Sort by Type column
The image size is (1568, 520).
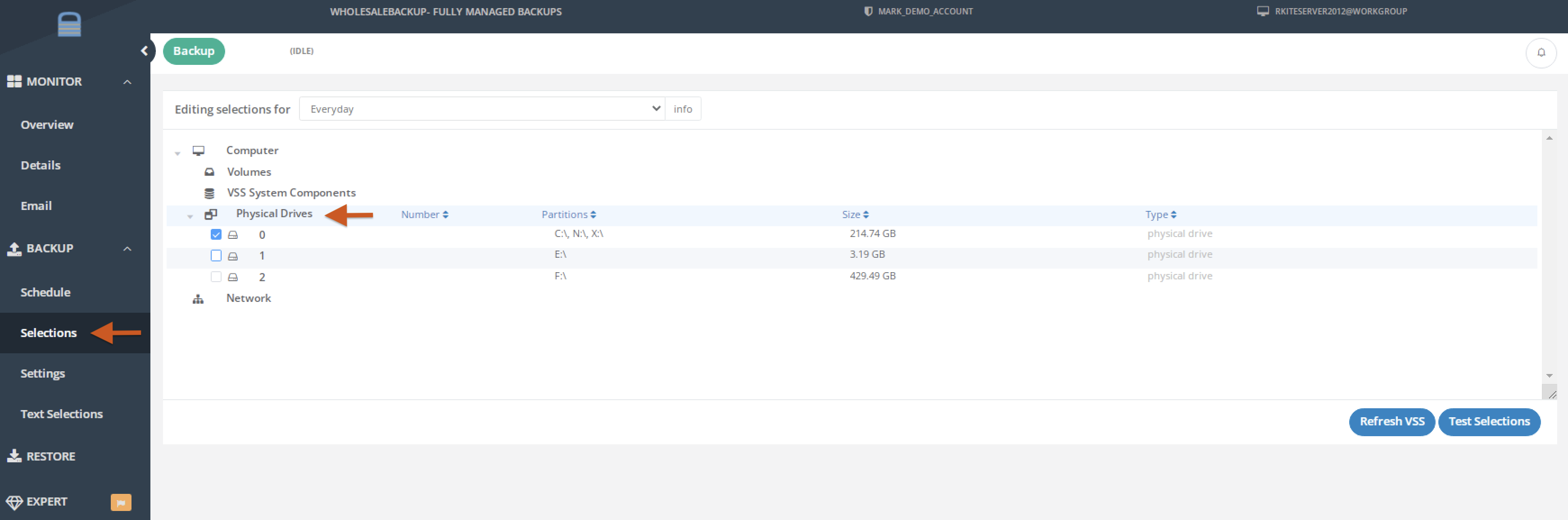(1161, 214)
